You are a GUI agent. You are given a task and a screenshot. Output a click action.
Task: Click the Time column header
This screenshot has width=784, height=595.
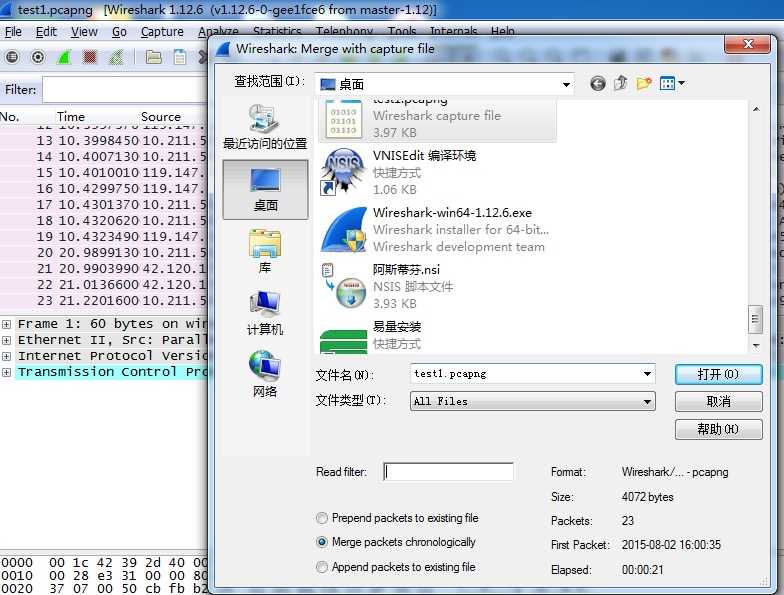tap(70, 117)
